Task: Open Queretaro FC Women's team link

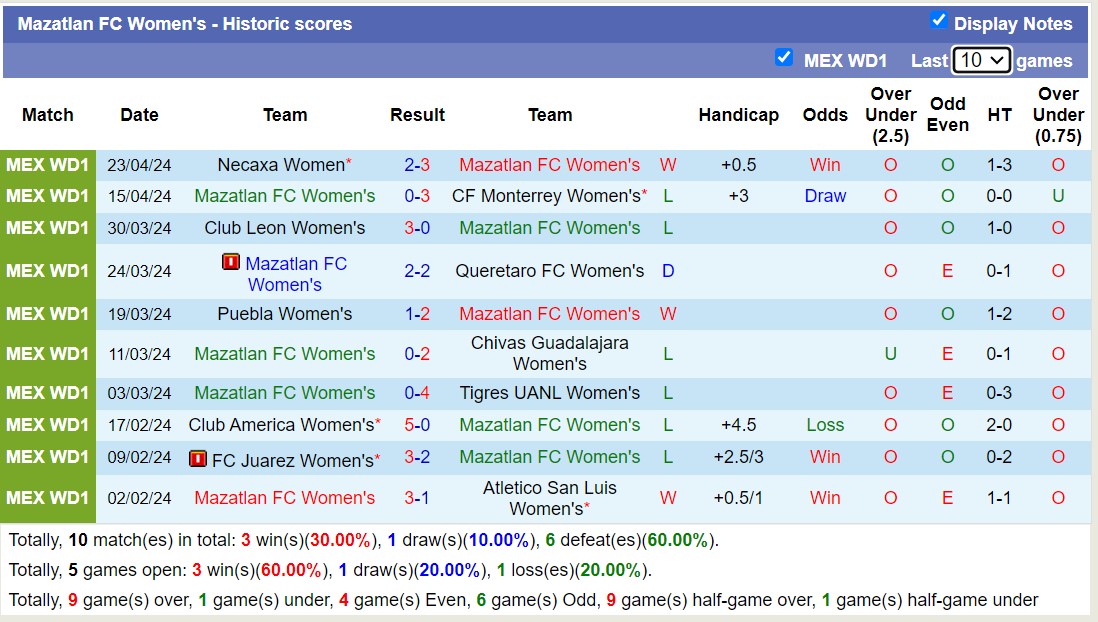Action: point(550,271)
